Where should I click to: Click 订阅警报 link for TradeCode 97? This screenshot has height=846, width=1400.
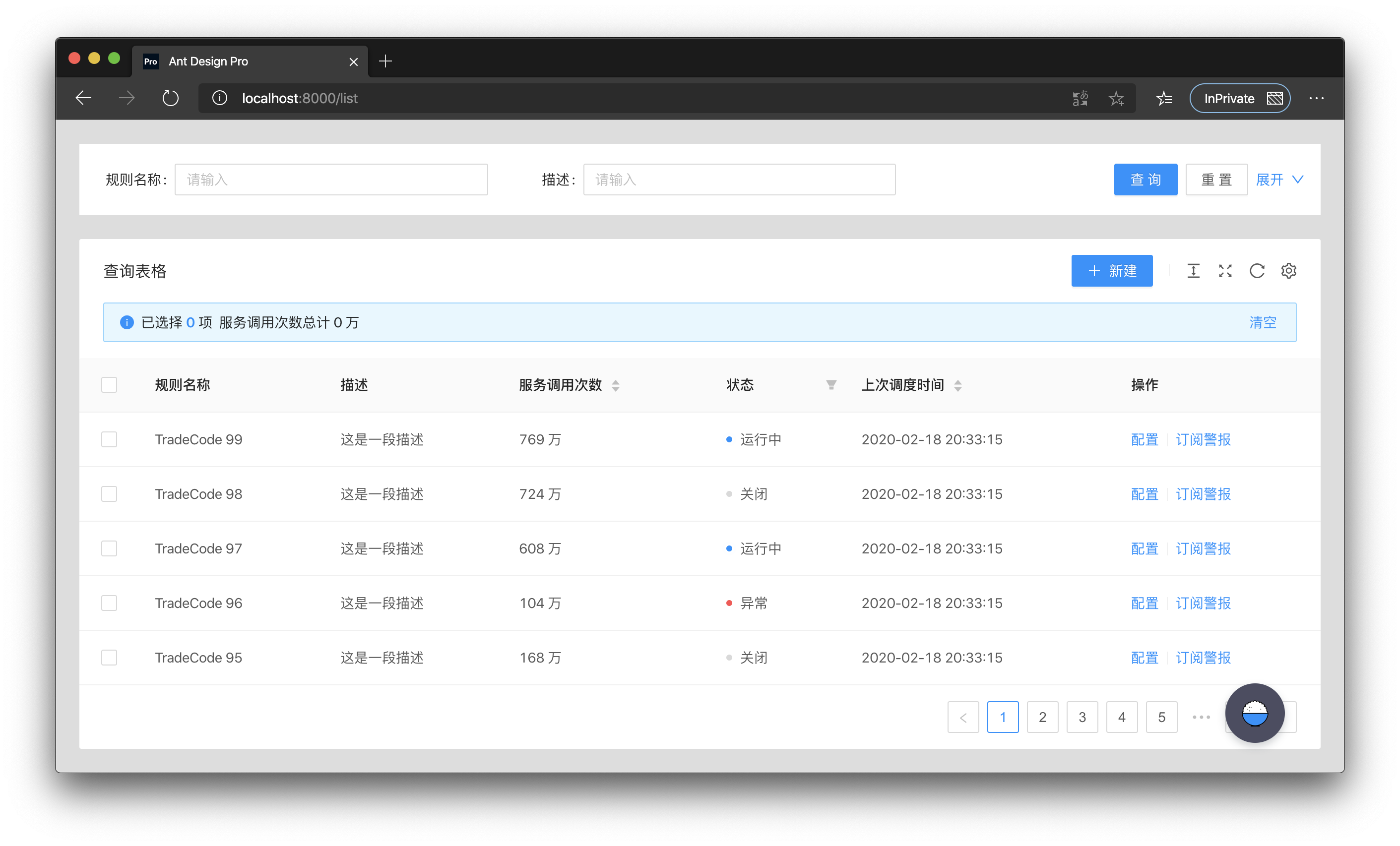point(1203,548)
